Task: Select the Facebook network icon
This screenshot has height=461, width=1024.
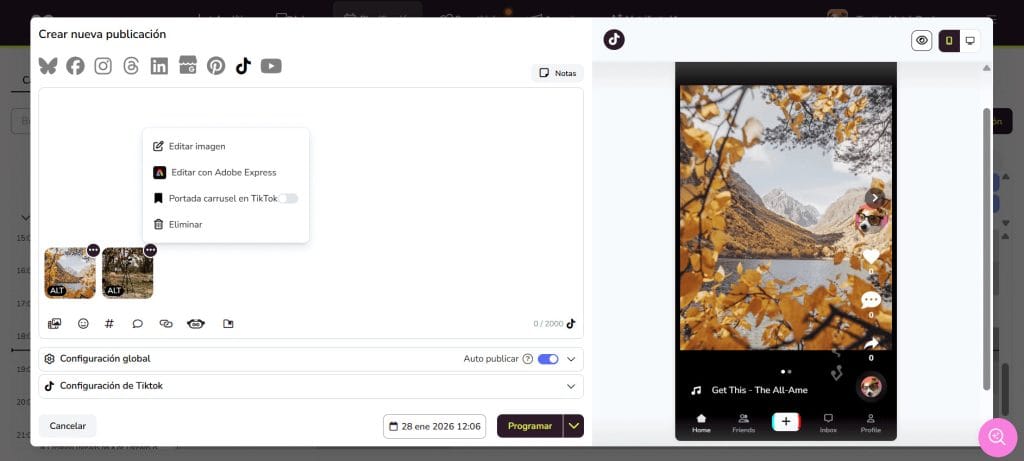Action: [75, 66]
